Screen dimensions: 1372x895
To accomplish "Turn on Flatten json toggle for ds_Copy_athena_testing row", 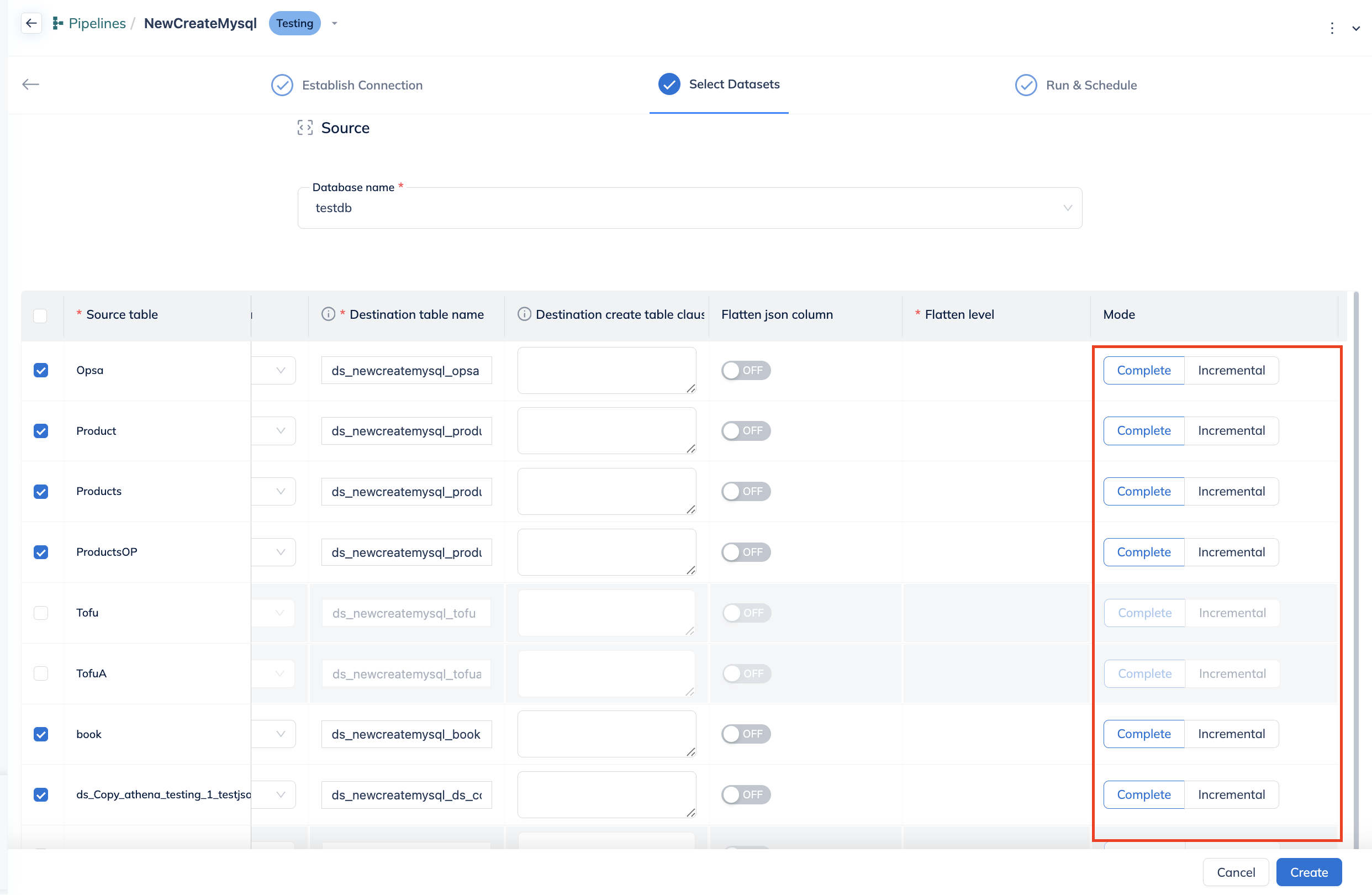I will (x=746, y=794).
